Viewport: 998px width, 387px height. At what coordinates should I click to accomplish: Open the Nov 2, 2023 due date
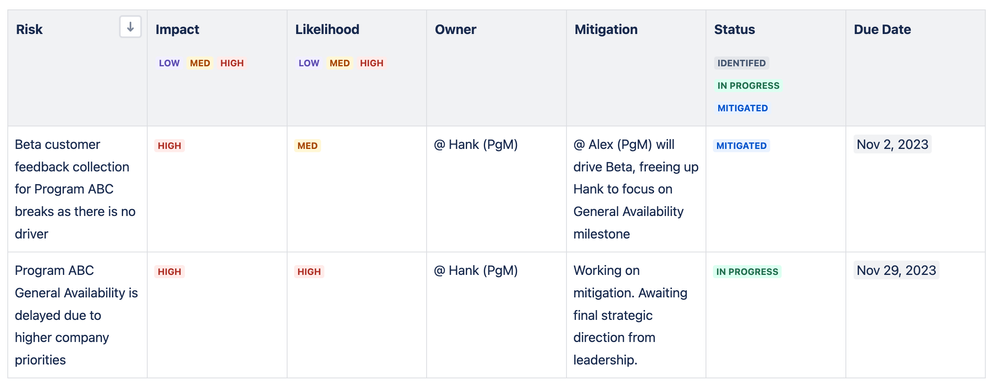coord(892,144)
